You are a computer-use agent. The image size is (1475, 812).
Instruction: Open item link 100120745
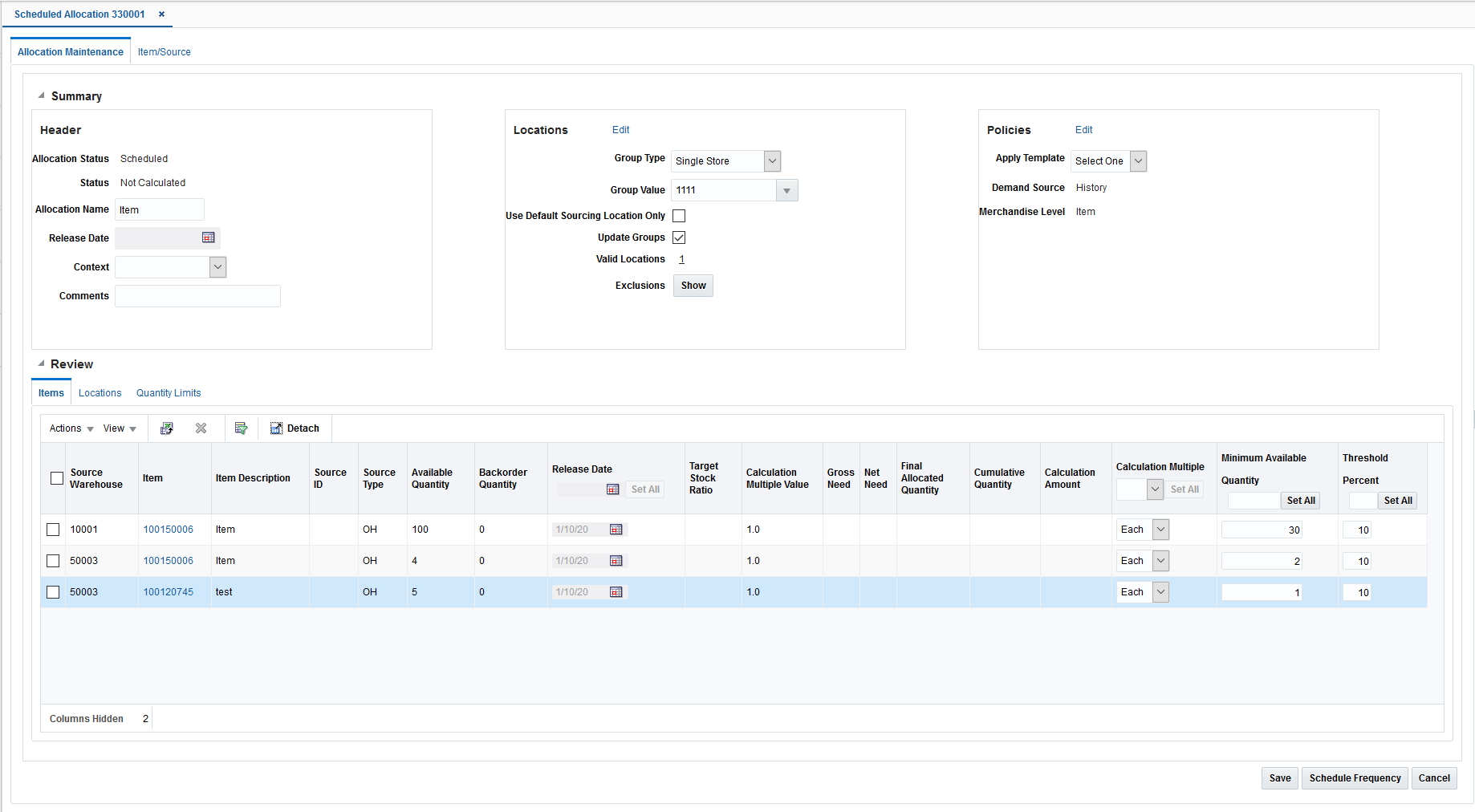(x=169, y=592)
